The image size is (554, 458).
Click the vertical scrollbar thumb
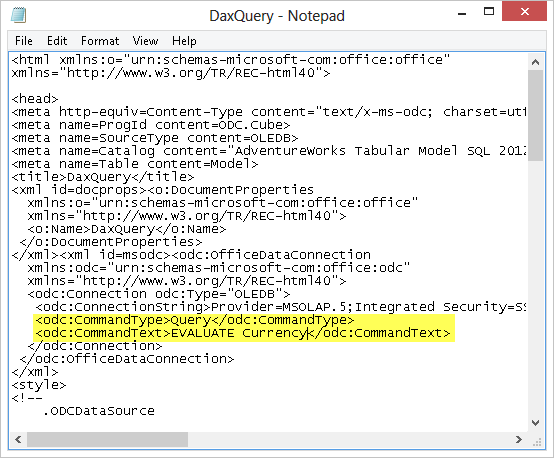point(536,116)
